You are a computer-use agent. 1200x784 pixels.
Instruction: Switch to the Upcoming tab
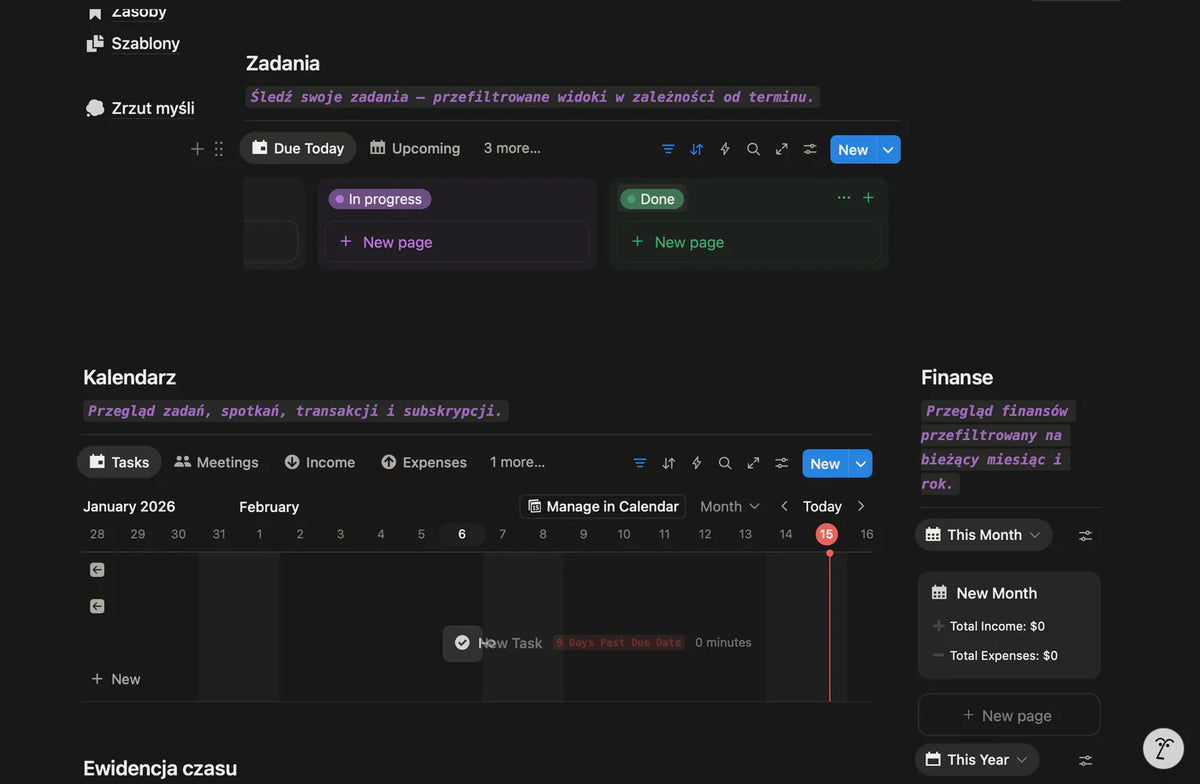coord(415,148)
